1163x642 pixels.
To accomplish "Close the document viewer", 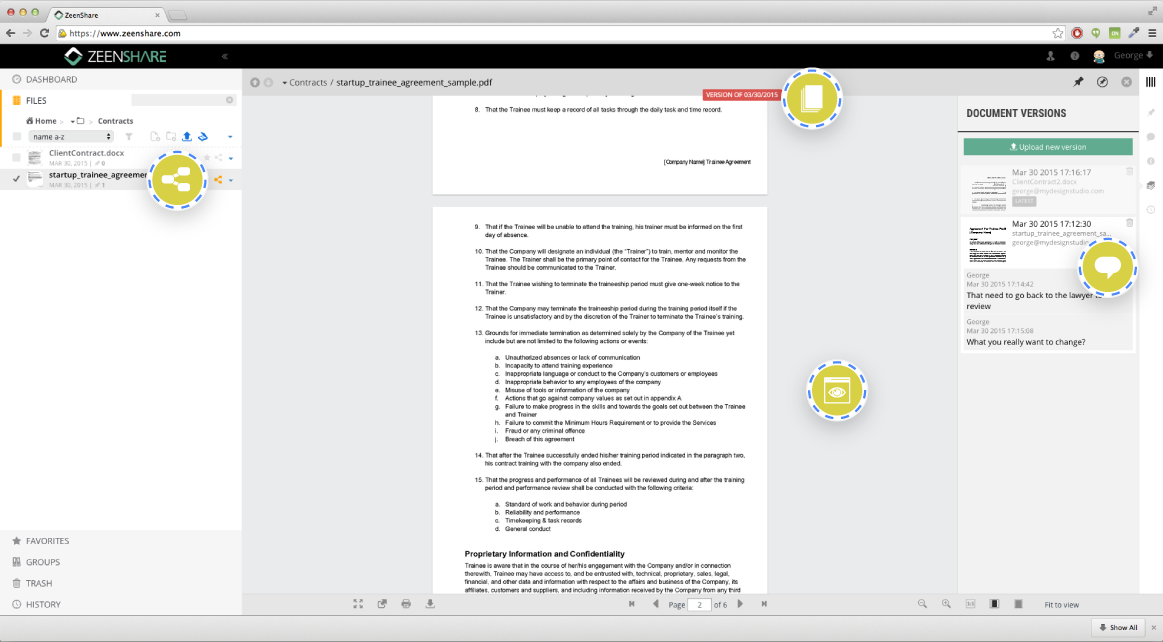I will 1127,82.
